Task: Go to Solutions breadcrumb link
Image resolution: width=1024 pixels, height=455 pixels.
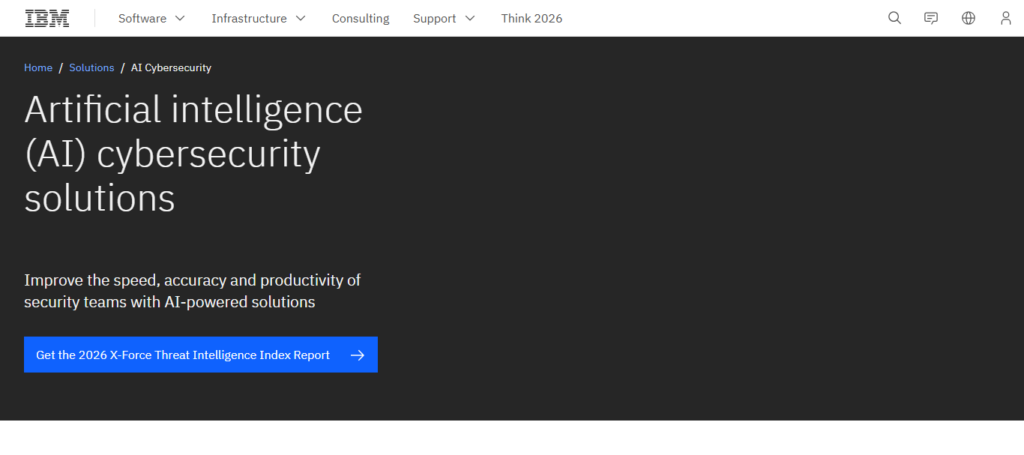Action: tap(91, 68)
